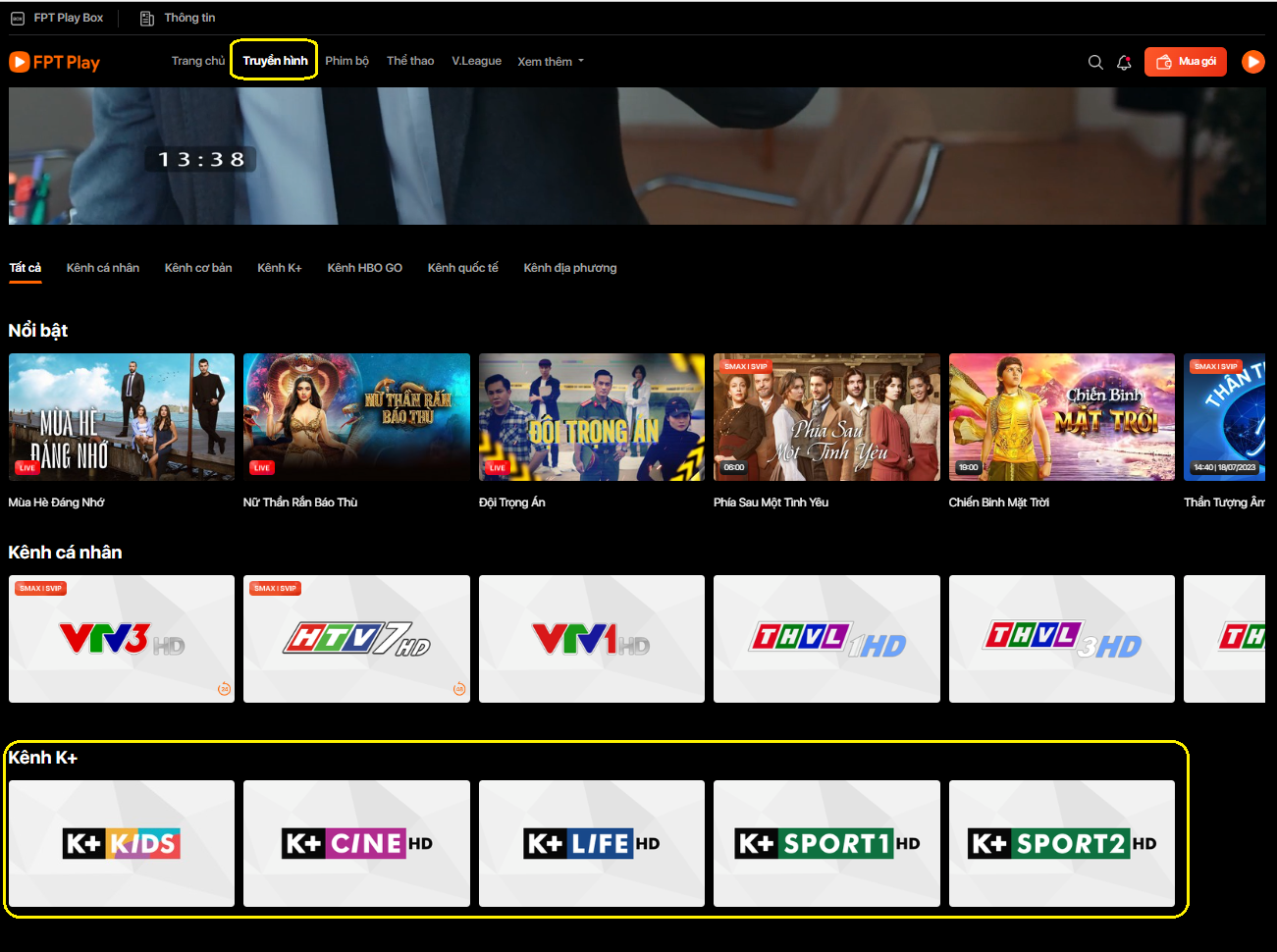Screen dimensions: 1277x952
Task: Click the FPT Play Box icon
Action: click(18, 18)
